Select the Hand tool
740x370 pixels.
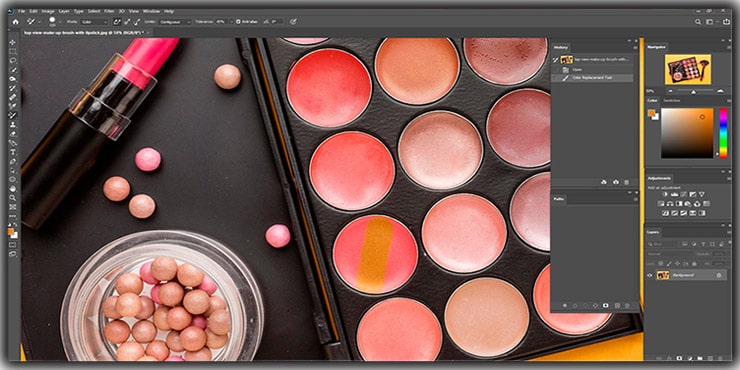[13, 189]
